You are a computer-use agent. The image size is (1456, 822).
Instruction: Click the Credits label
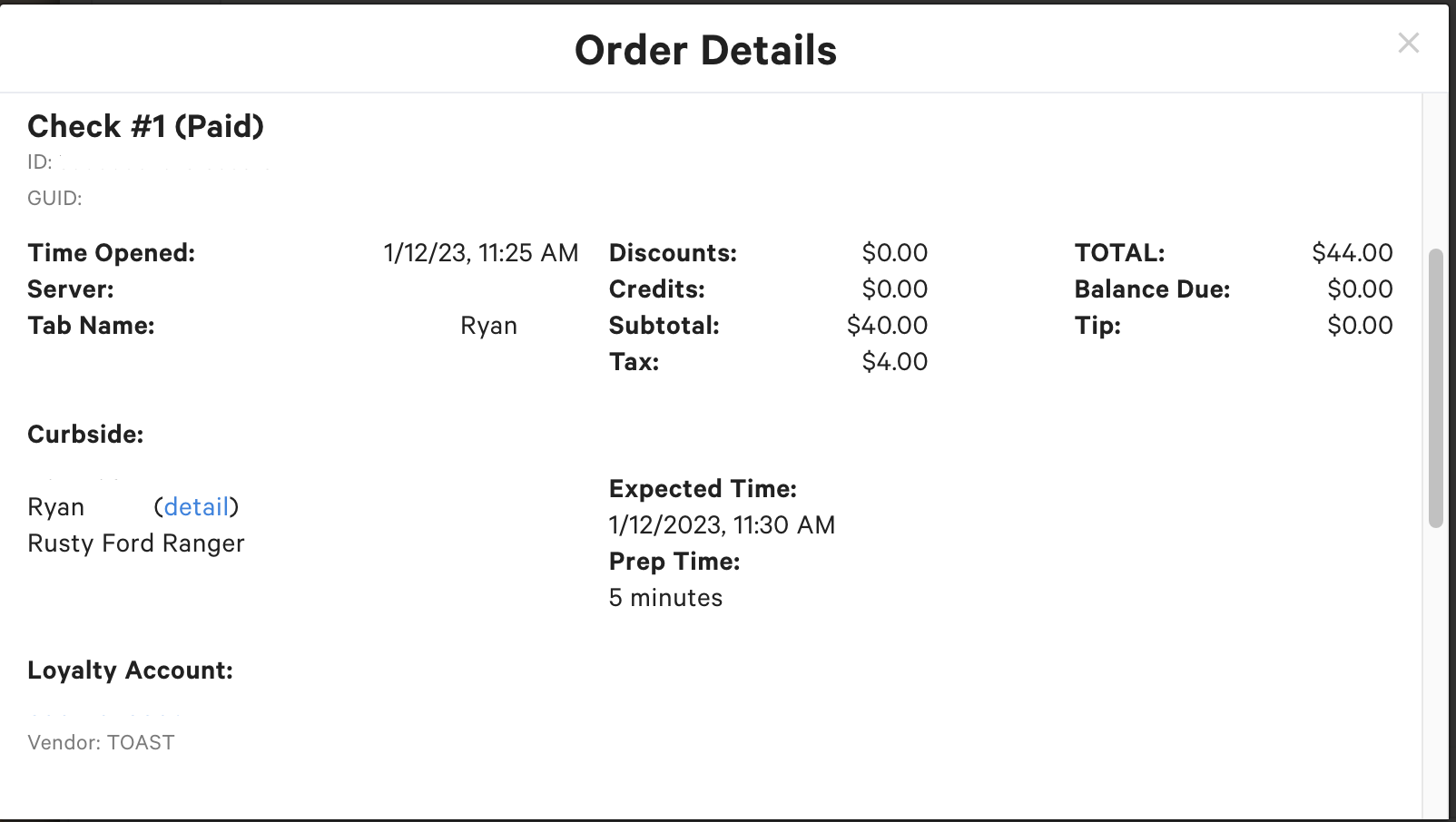point(656,289)
